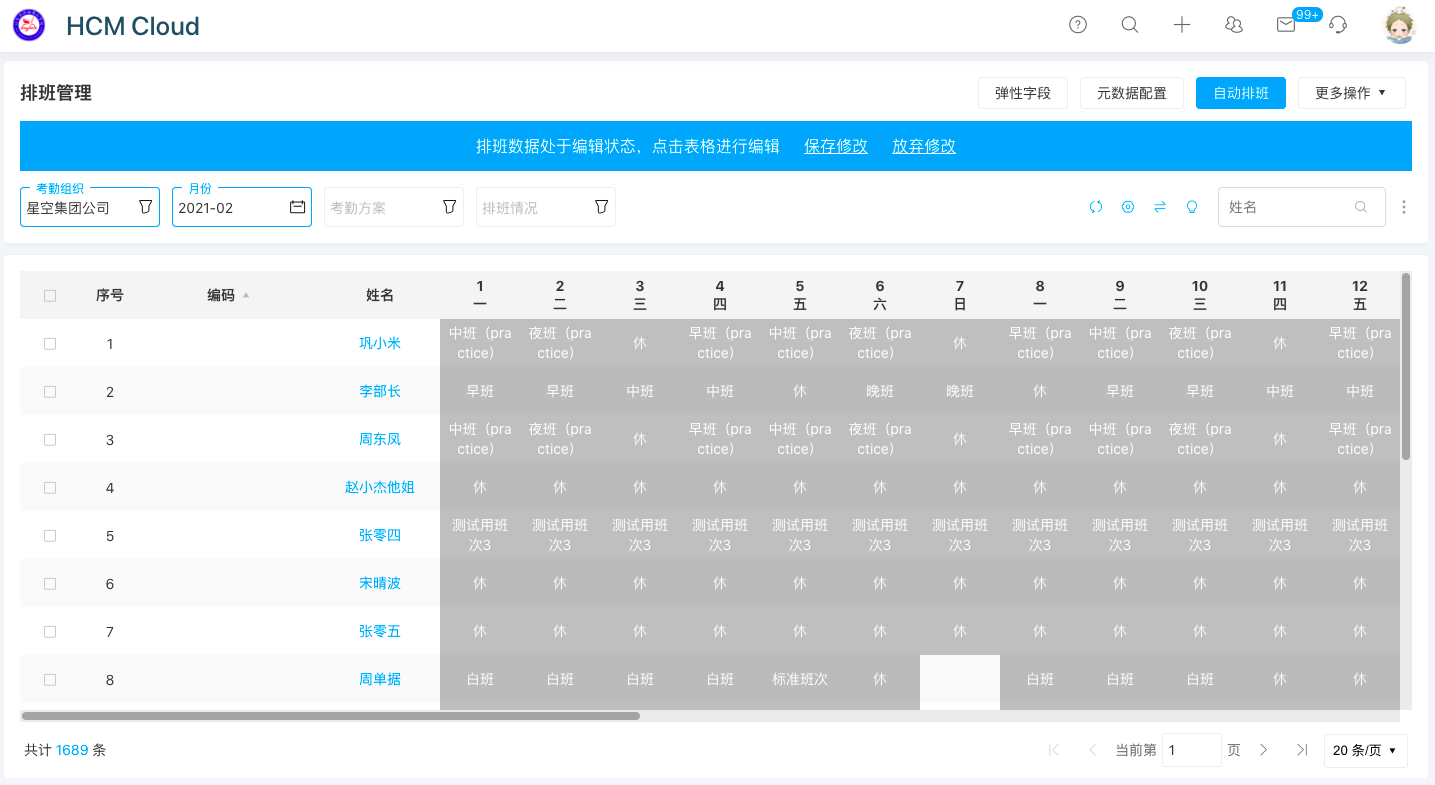Check the row checkbox for 张零五
Screen dimensions: 1435x785
point(50,631)
